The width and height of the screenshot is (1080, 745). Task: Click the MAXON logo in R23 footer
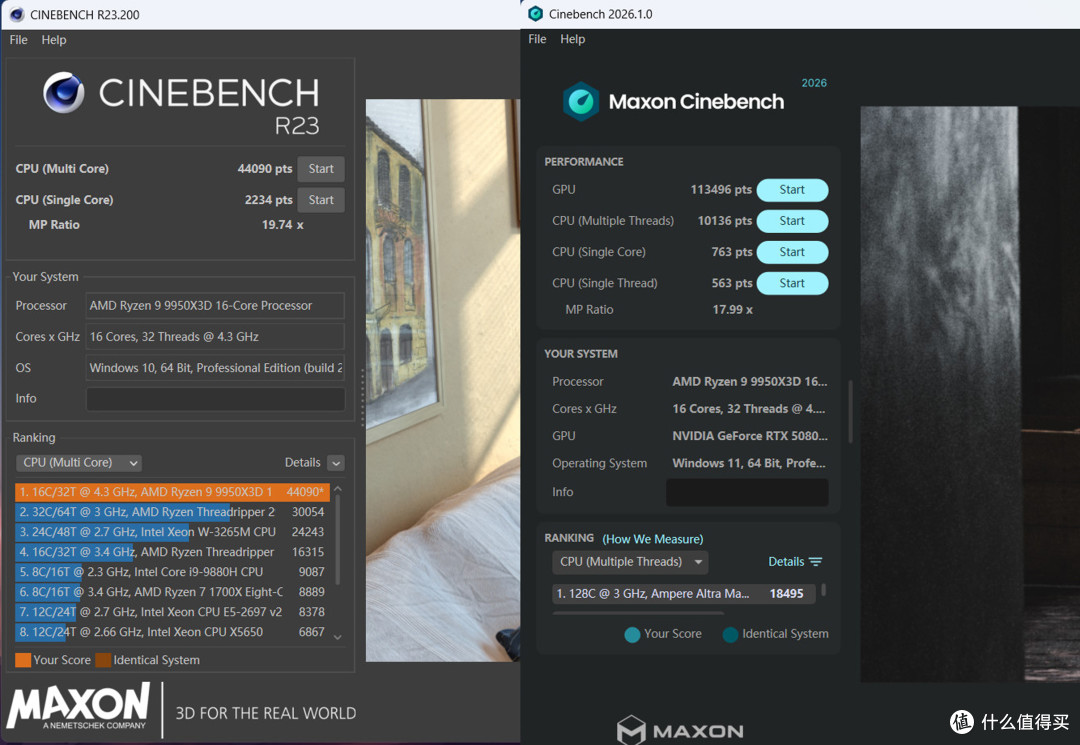pyautogui.click(x=79, y=706)
